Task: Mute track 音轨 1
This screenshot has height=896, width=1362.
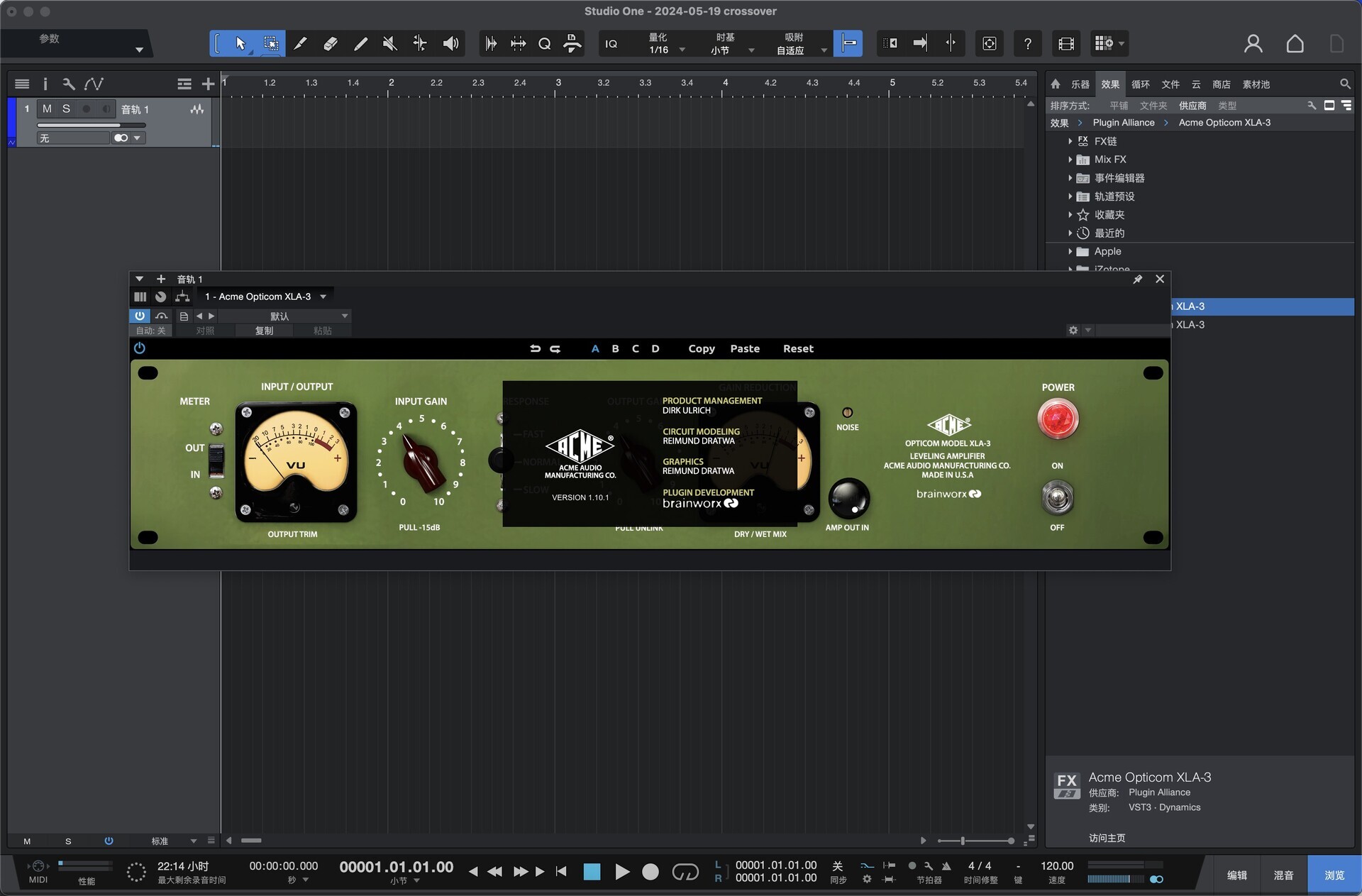Action: coord(47,109)
